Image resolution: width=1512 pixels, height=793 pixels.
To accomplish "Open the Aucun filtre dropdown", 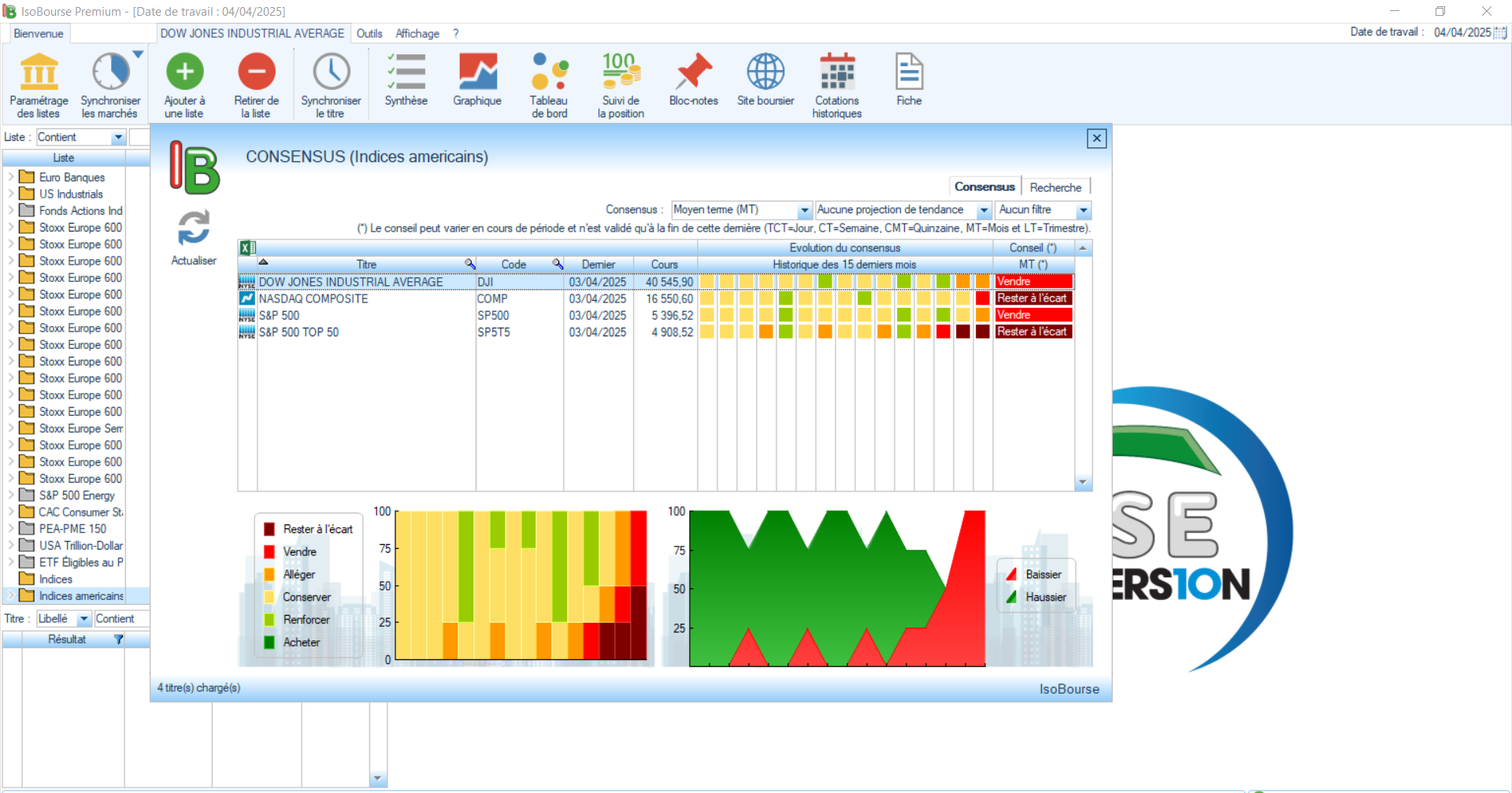I will (1083, 210).
